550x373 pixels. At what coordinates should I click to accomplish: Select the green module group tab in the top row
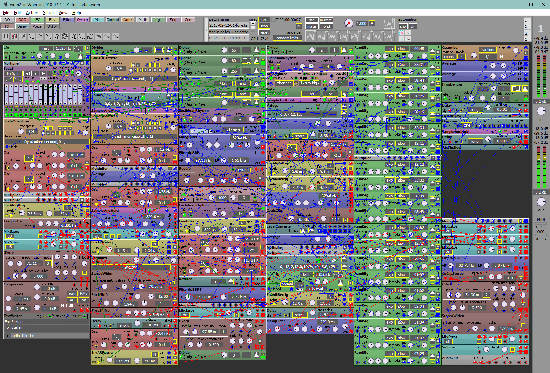37,20
